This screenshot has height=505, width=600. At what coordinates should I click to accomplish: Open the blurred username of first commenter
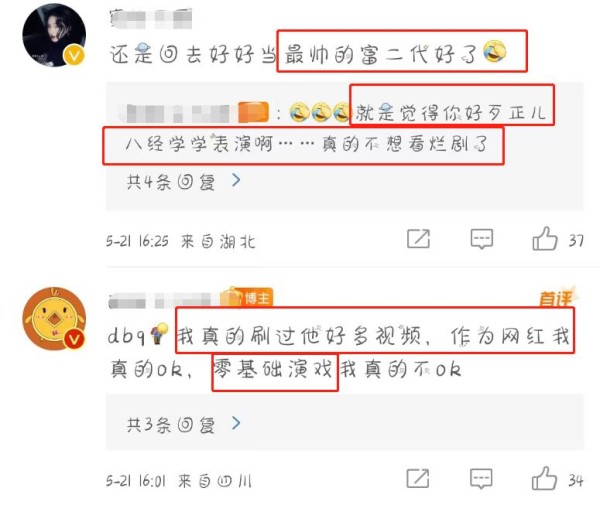tap(150, 18)
